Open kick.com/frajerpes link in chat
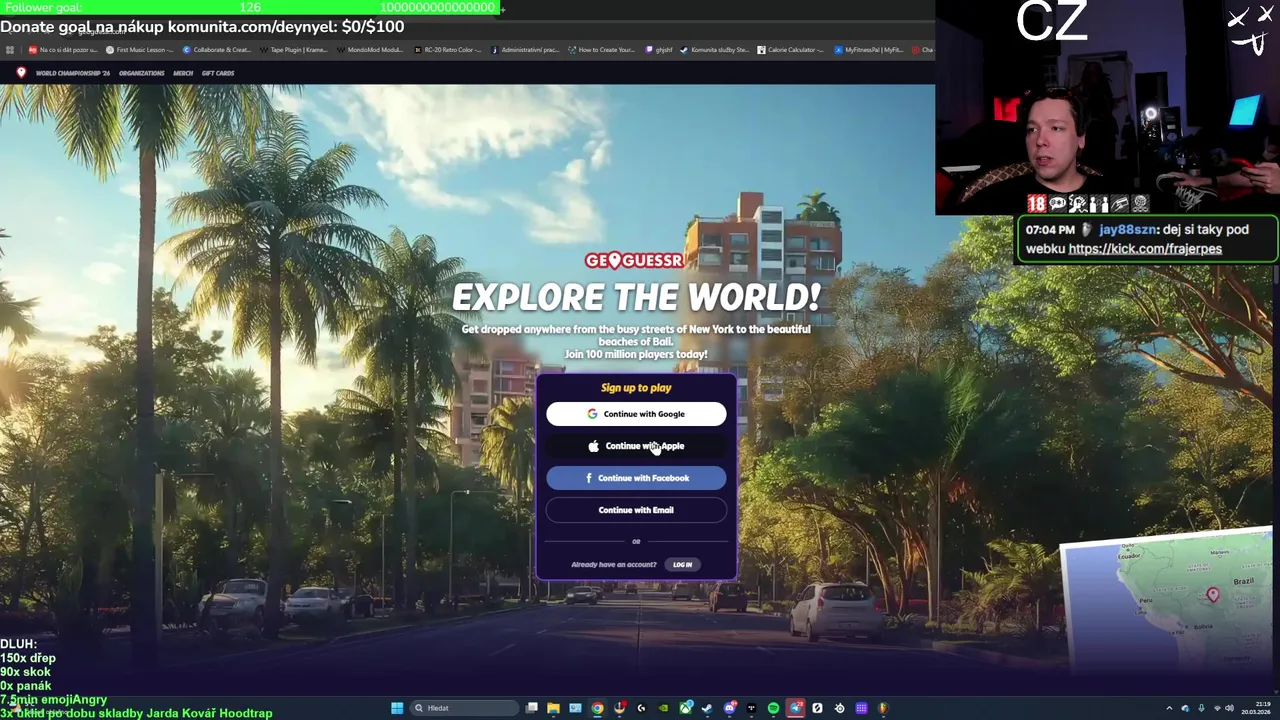Viewport: 1280px width, 720px height. point(1145,249)
